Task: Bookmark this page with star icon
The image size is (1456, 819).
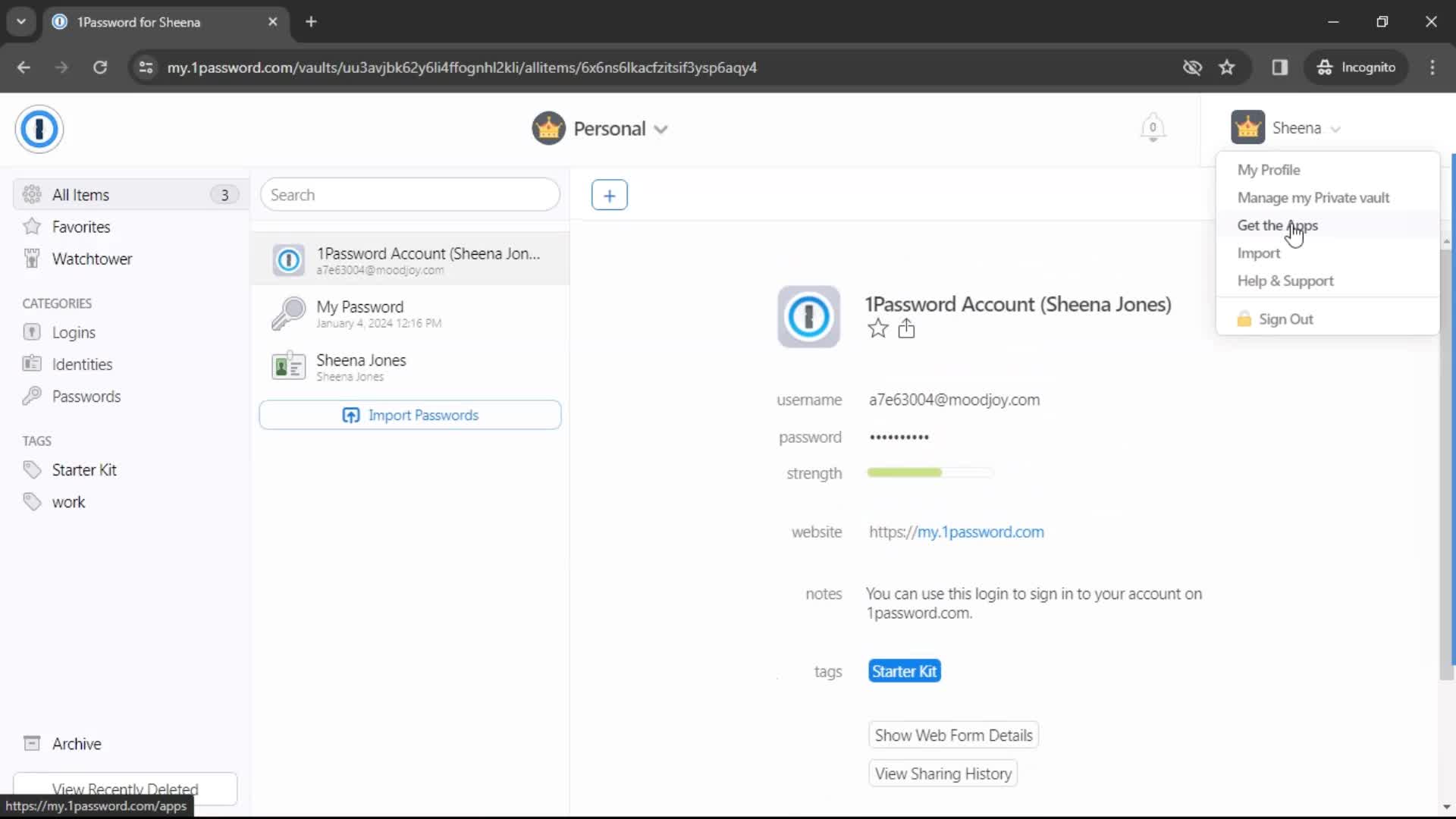Action: click(1227, 67)
